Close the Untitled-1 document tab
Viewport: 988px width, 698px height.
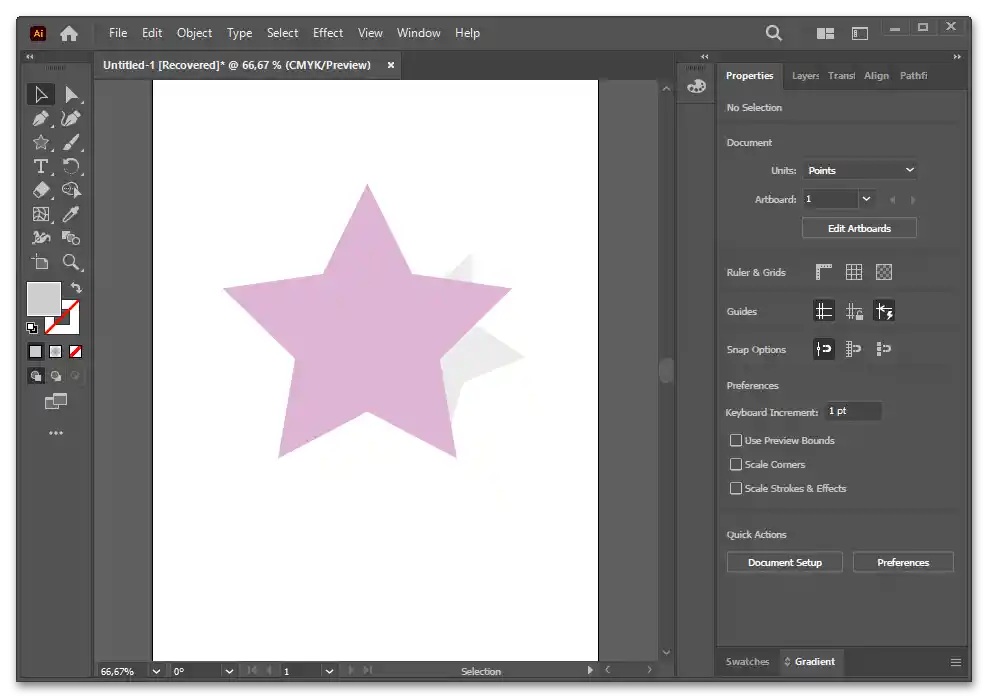pyautogui.click(x=391, y=65)
